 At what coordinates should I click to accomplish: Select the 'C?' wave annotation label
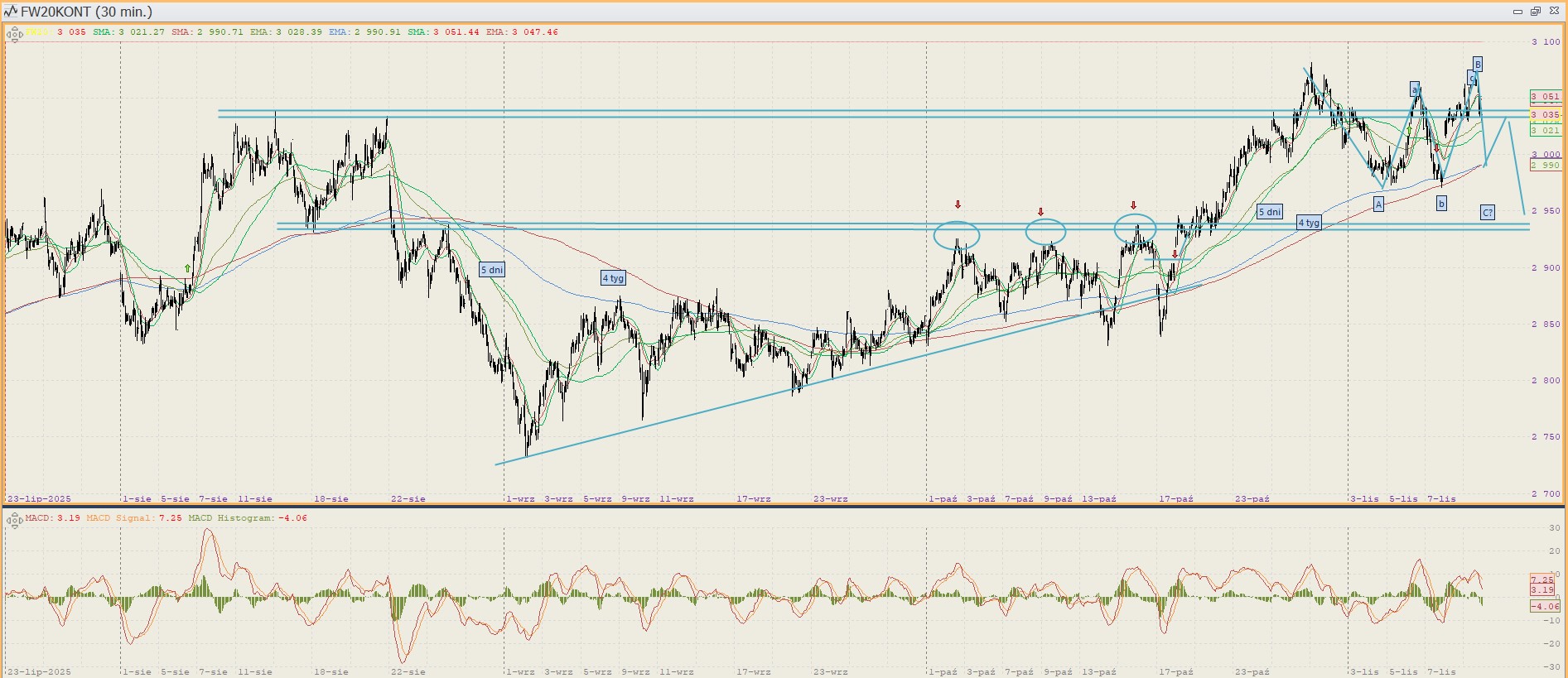click(1487, 213)
